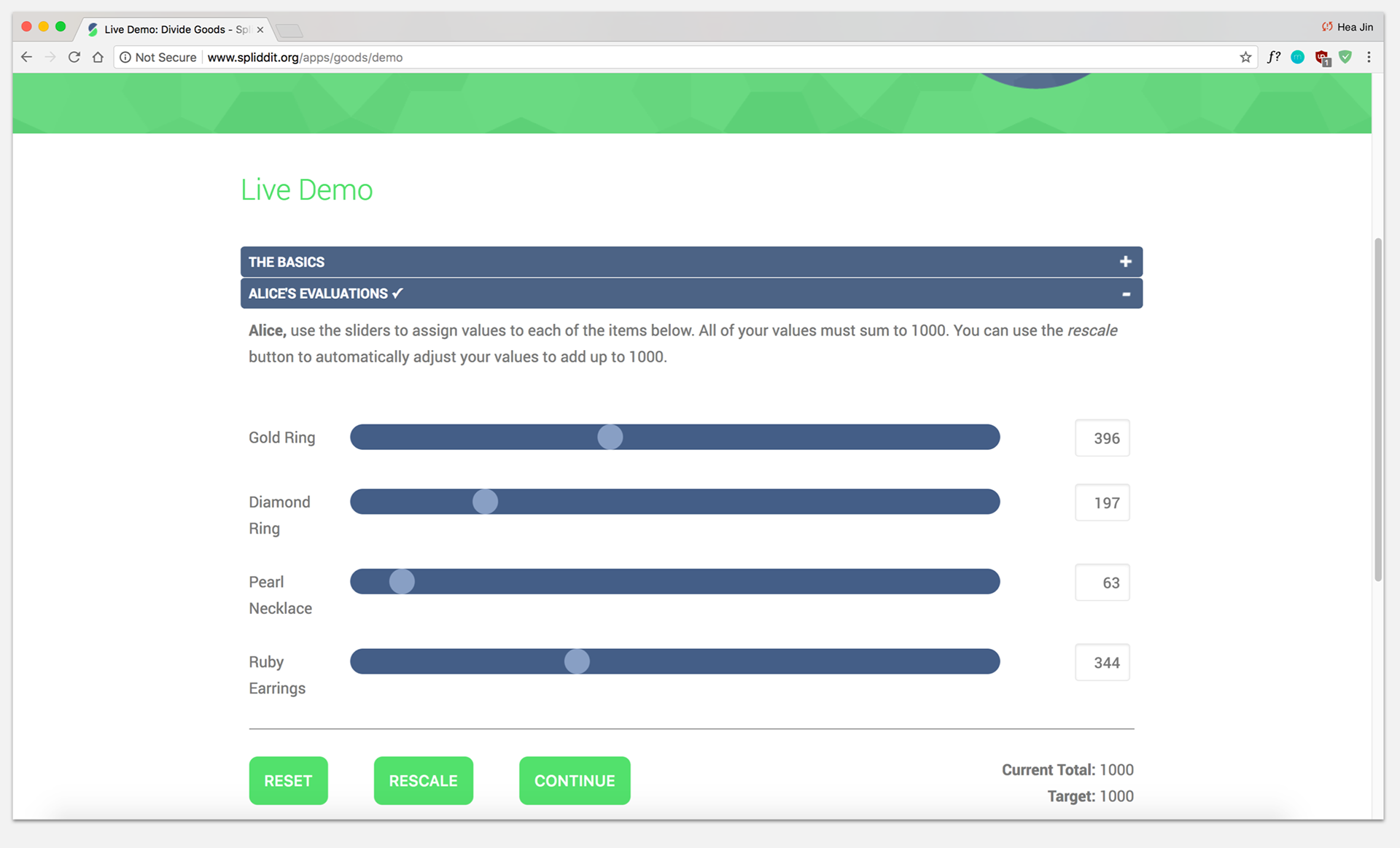1400x848 pixels.
Task: Edit the Ruby Earrings value field 344
Action: tap(1102, 662)
